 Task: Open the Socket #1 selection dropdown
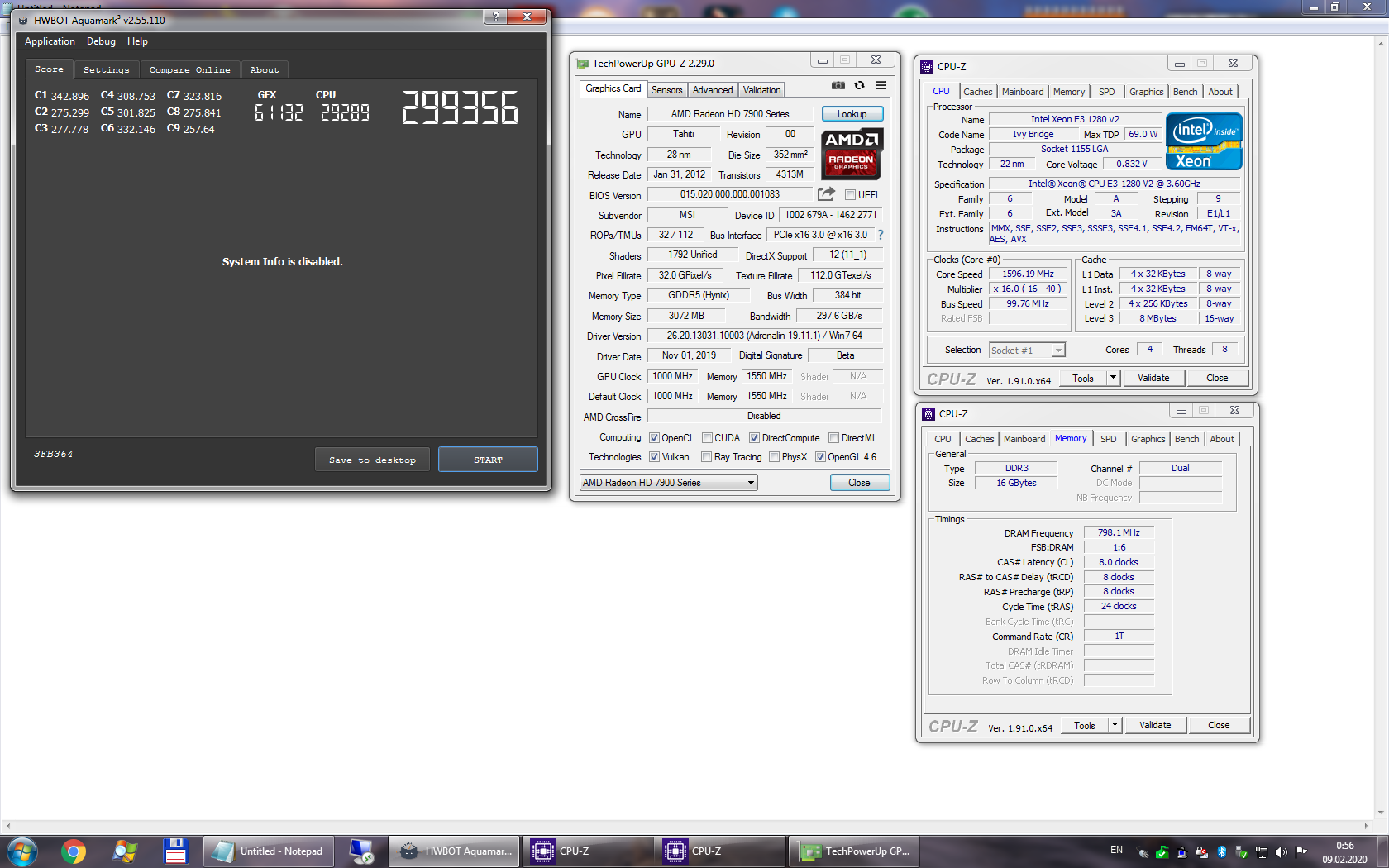1027,351
